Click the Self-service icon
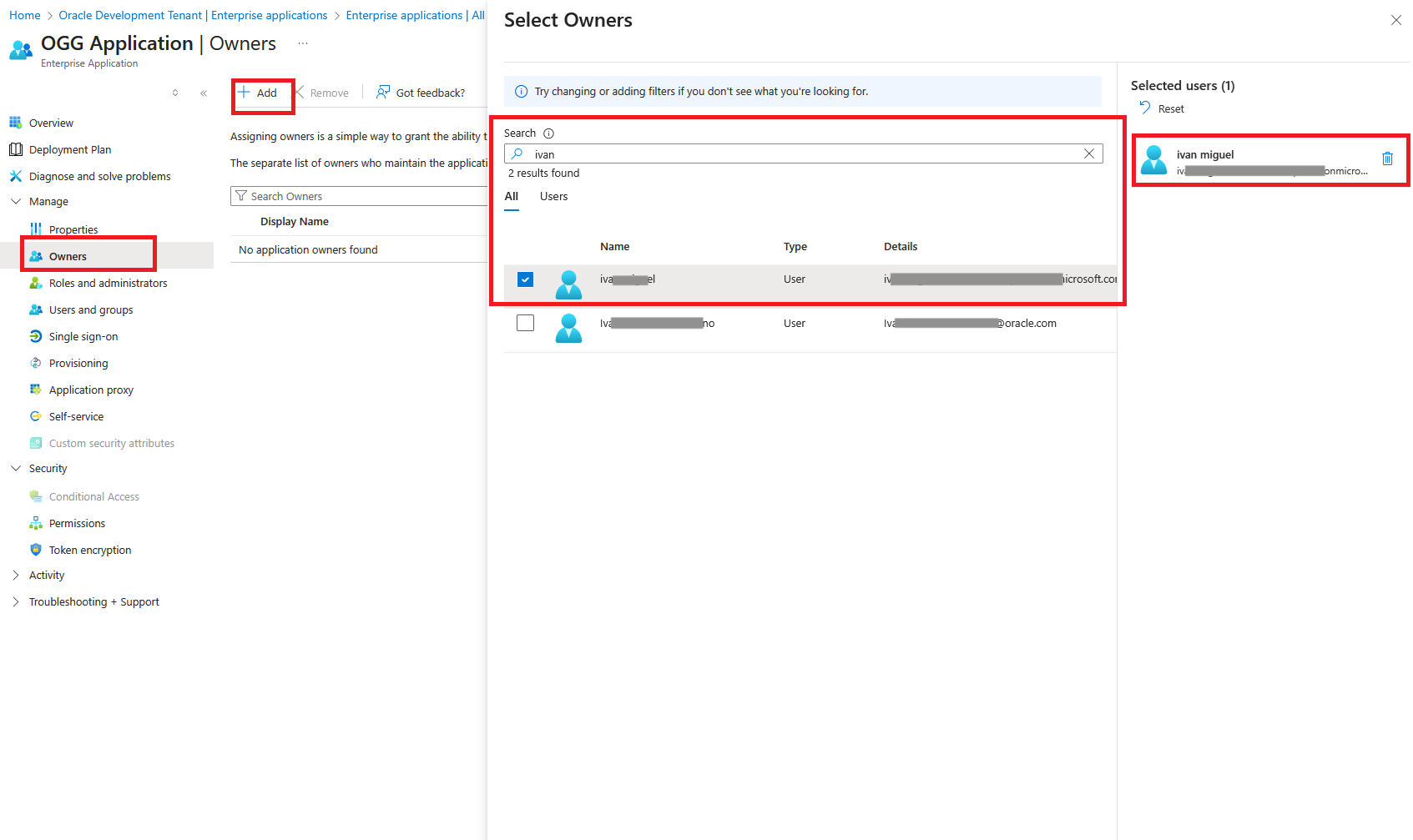 tap(36, 416)
